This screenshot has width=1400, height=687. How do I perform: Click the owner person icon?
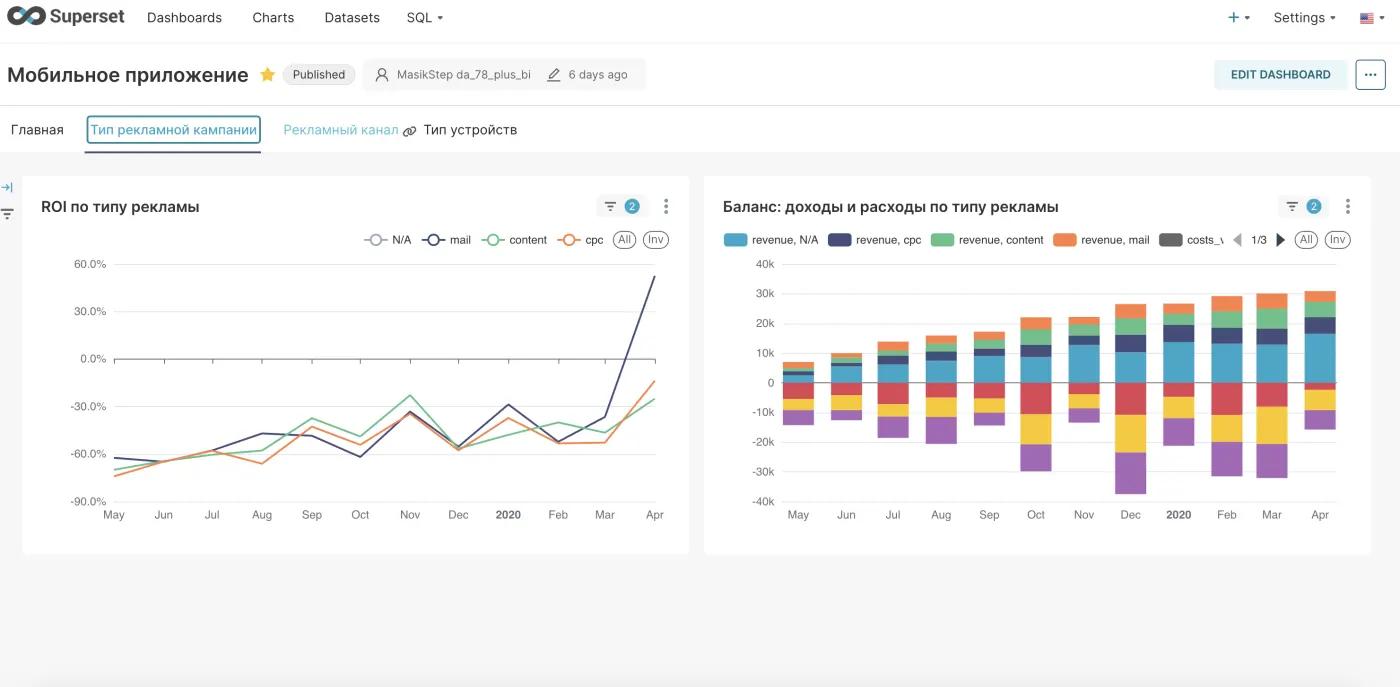pyautogui.click(x=382, y=75)
